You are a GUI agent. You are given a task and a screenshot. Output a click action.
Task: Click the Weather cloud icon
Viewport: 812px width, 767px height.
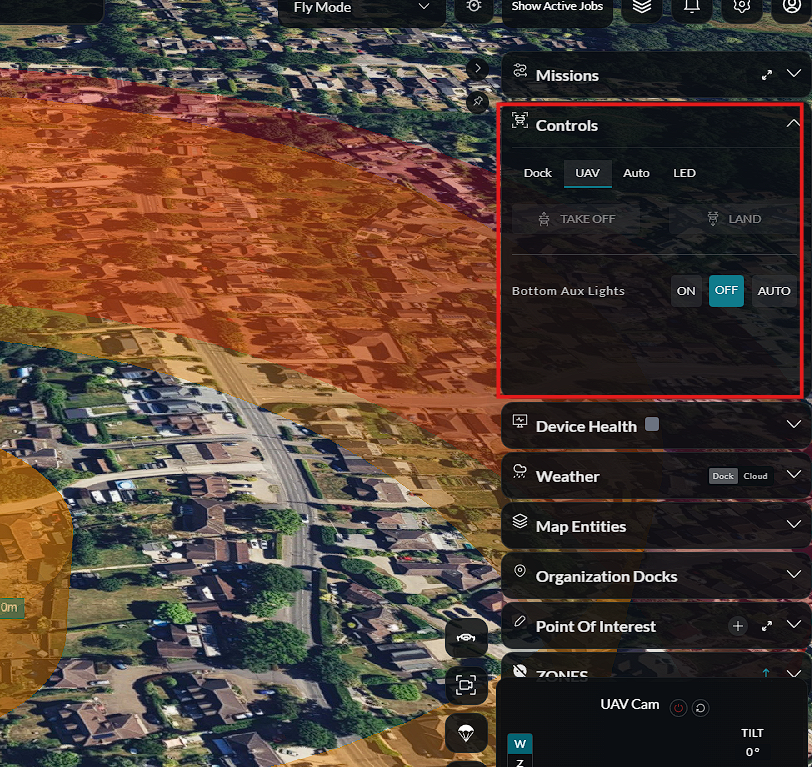click(x=520, y=471)
